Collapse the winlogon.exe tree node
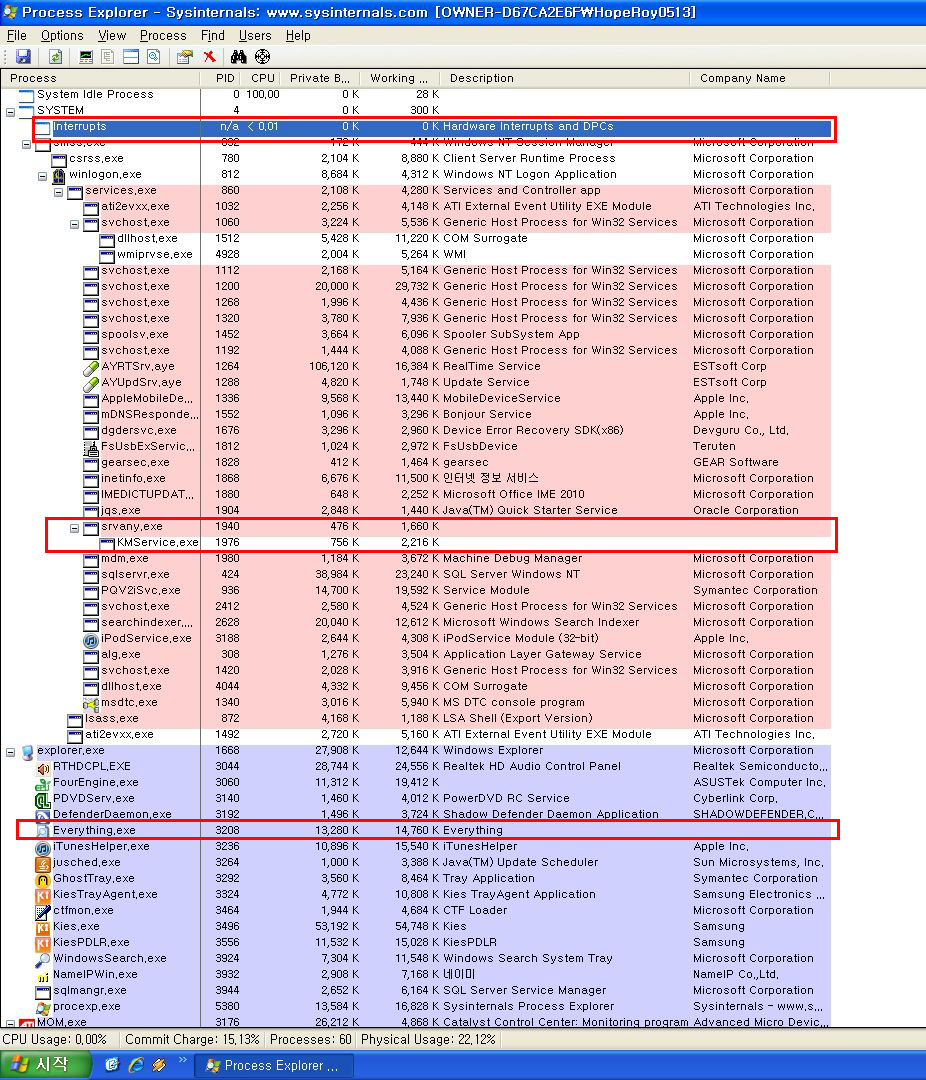Screen dimensions: 926x1080 42,176
